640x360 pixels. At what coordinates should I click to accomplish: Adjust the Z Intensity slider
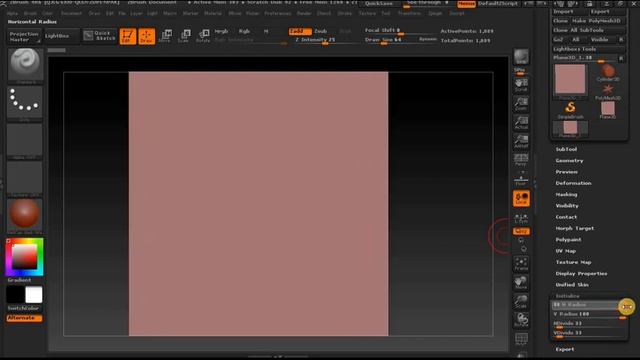tap(322, 40)
